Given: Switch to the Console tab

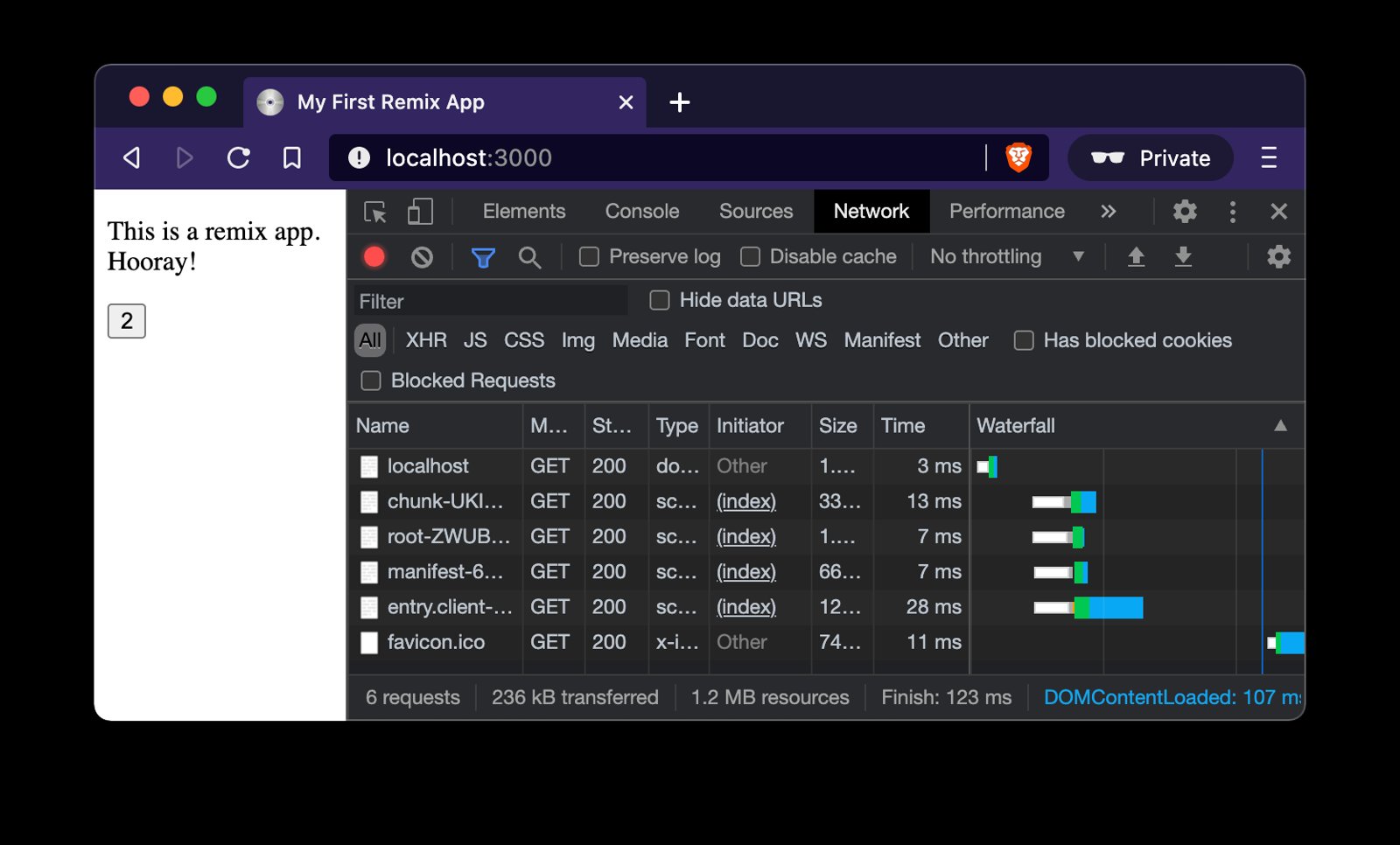Looking at the screenshot, I should coord(642,212).
